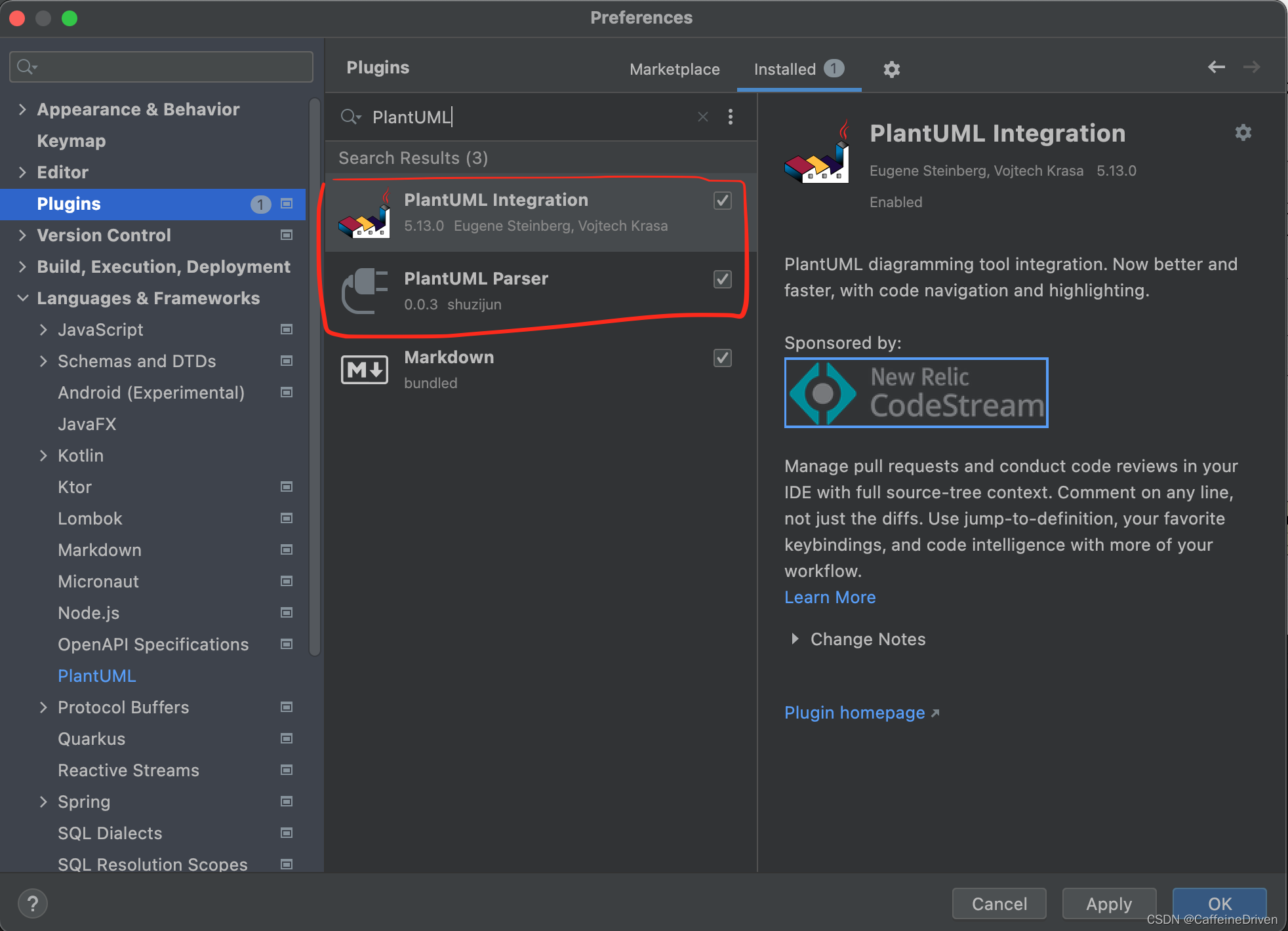Click the project-level icon next to Version Control
The image size is (1288, 931).
pos(287,235)
